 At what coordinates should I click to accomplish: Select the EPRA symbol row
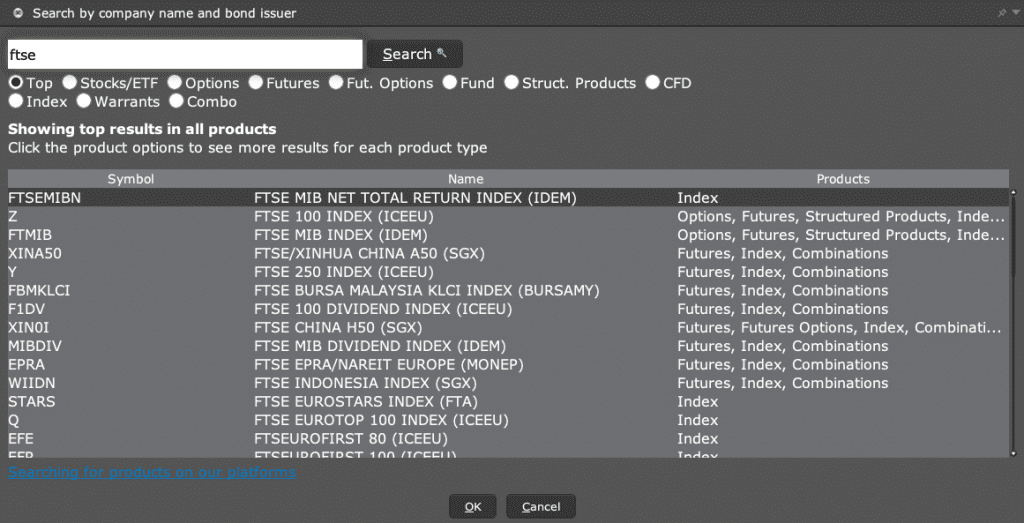click(508, 364)
